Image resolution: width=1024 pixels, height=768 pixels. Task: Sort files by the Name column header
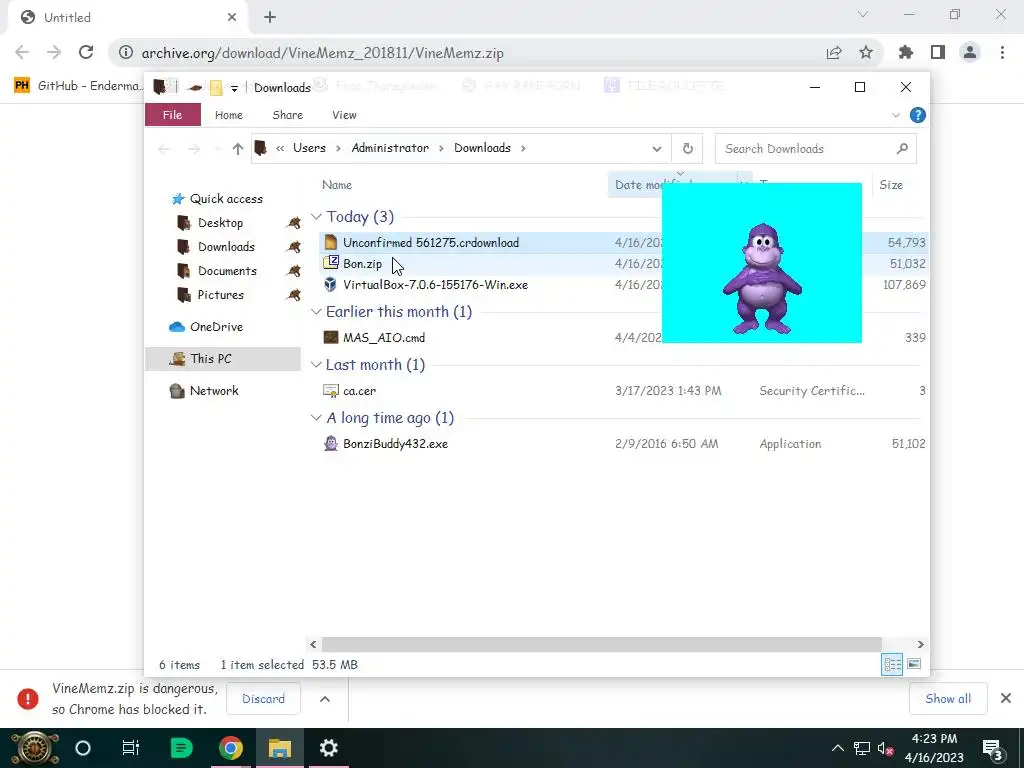pyautogui.click(x=337, y=185)
